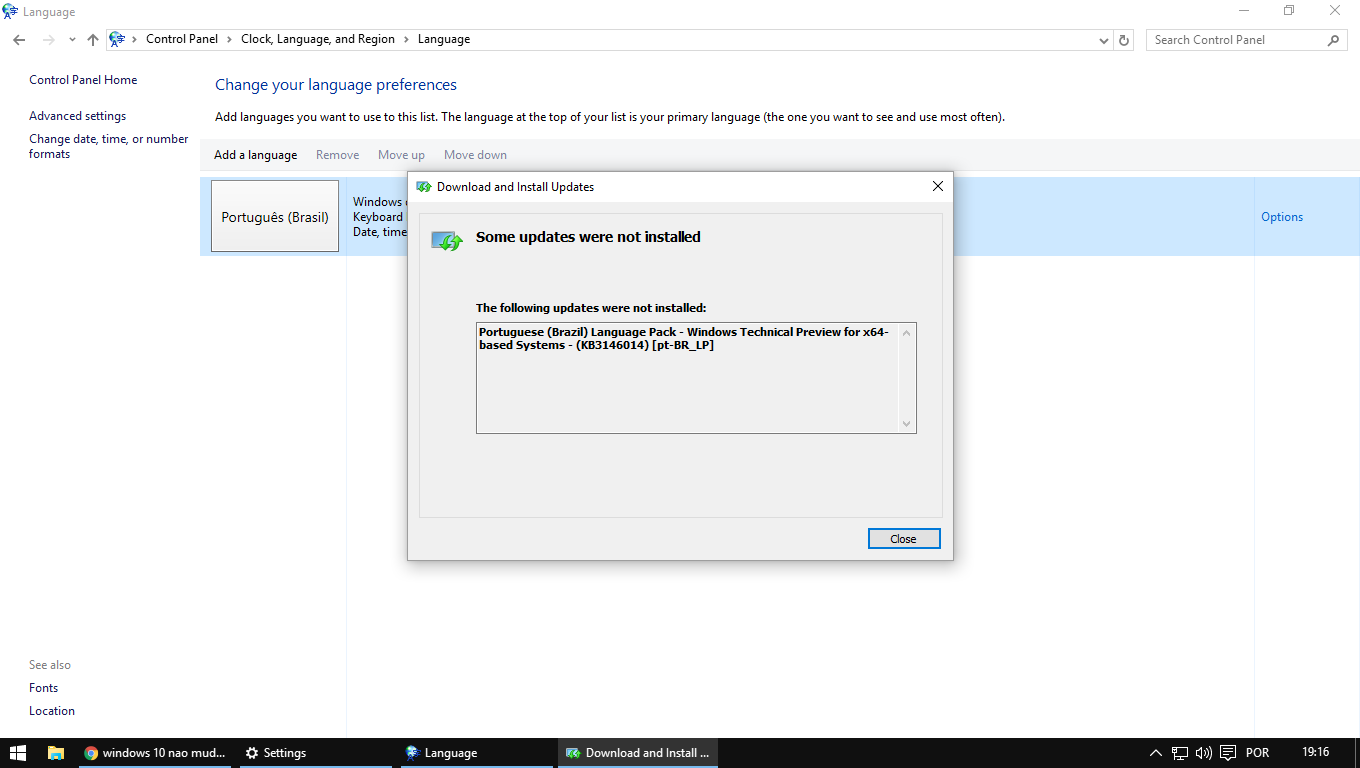This screenshot has width=1360, height=768.
Task: Expand the address bar history dropdown
Action: pyautogui.click(x=1104, y=40)
